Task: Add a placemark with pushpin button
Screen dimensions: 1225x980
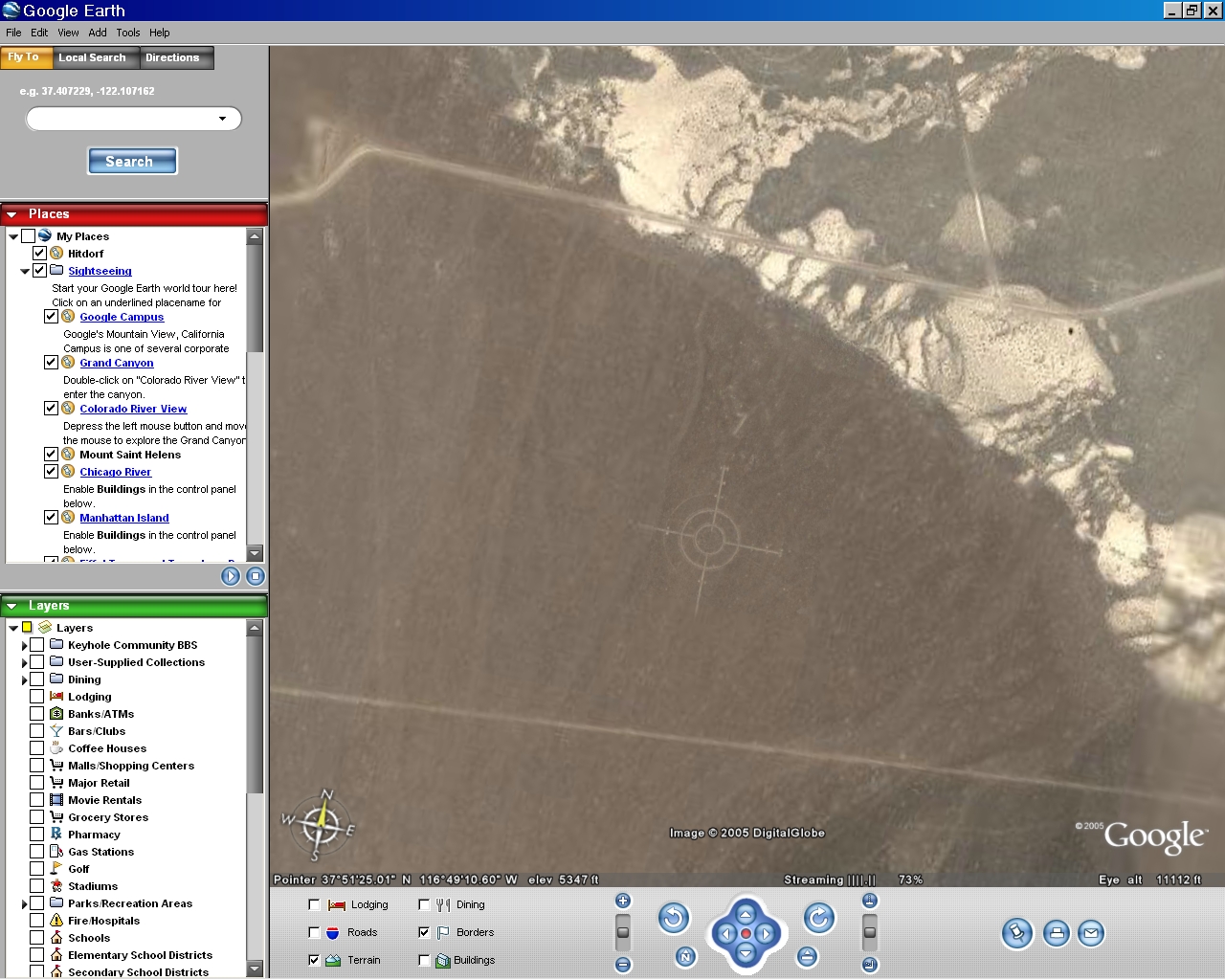Action: 1017,933
